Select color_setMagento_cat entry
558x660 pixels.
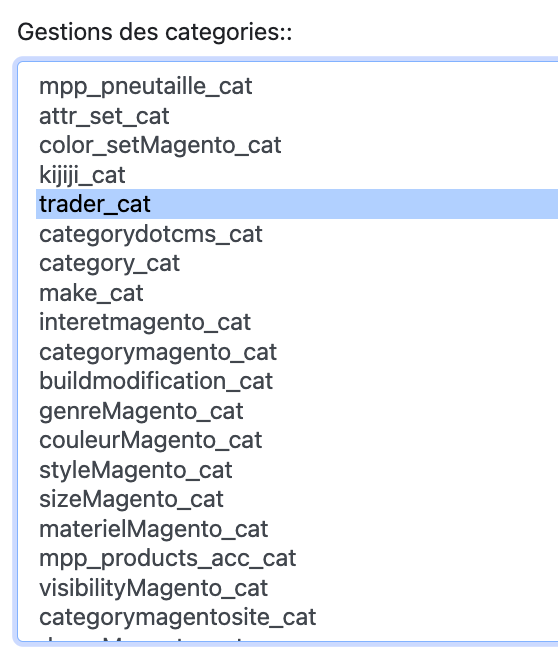[x=297, y=145]
